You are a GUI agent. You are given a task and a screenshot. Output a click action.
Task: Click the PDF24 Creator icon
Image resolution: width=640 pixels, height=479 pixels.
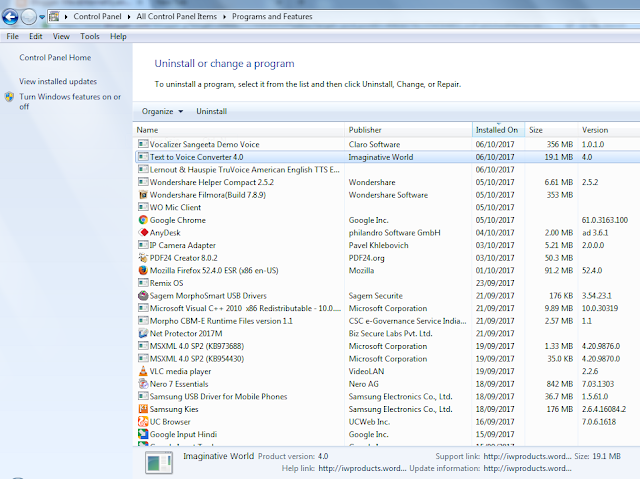point(143,258)
